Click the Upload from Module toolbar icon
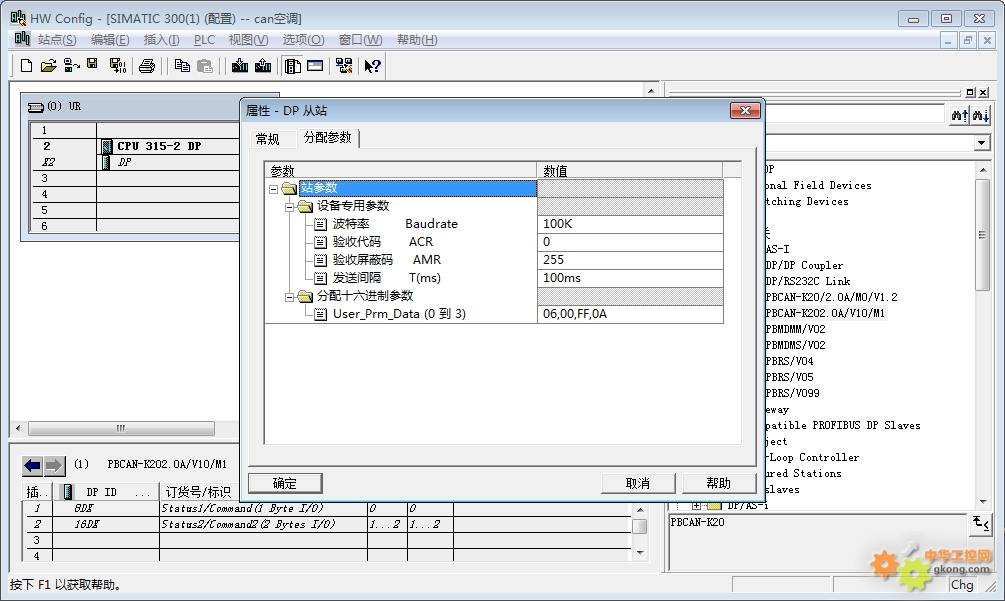 (263, 65)
